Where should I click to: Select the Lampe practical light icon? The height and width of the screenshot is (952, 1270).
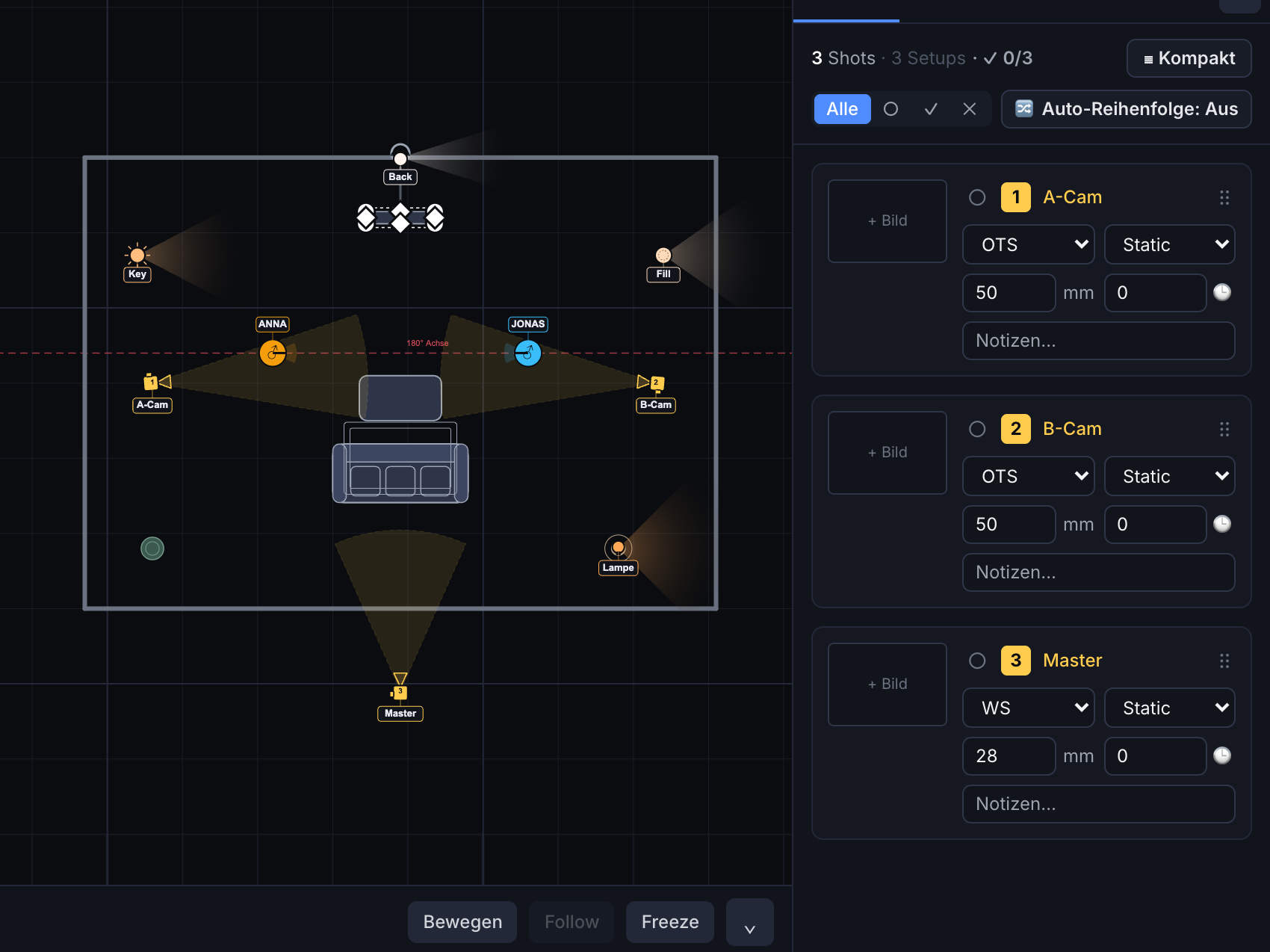[x=618, y=548]
